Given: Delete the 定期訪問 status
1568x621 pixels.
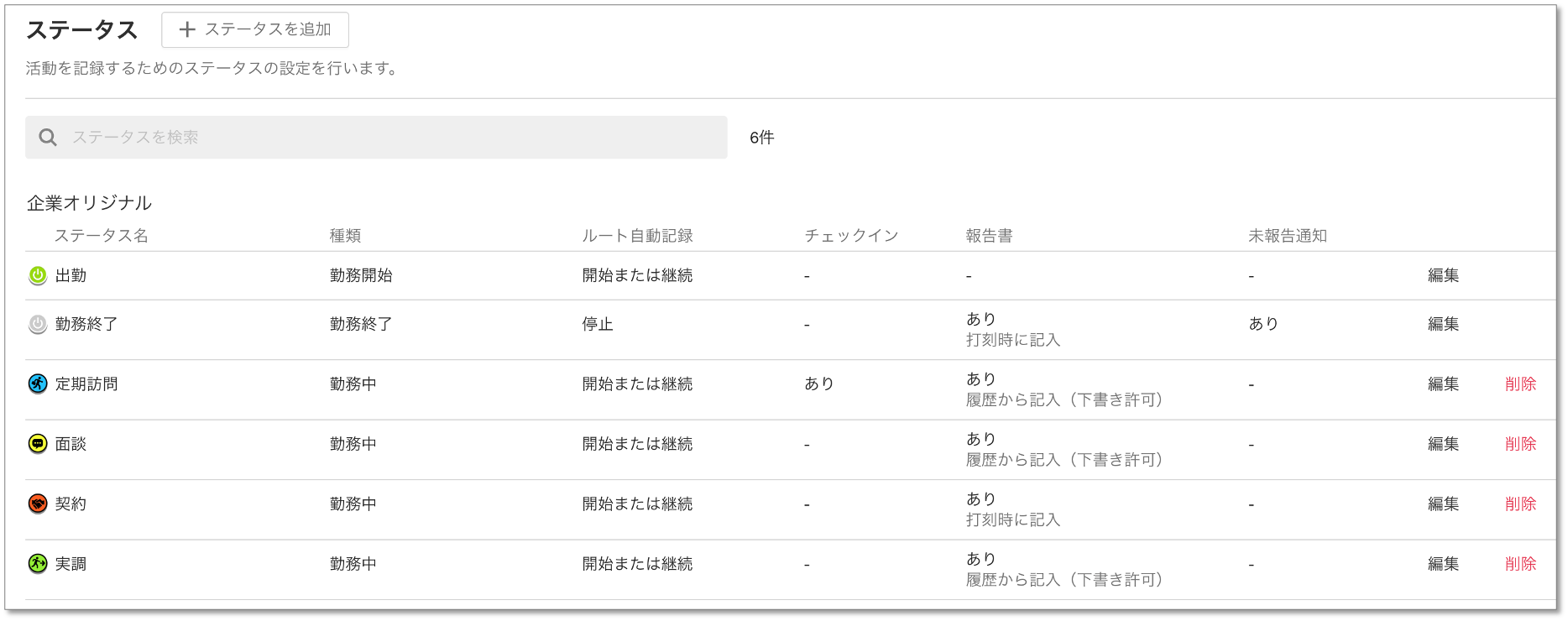Looking at the screenshot, I should click(x=1520, y=384).
